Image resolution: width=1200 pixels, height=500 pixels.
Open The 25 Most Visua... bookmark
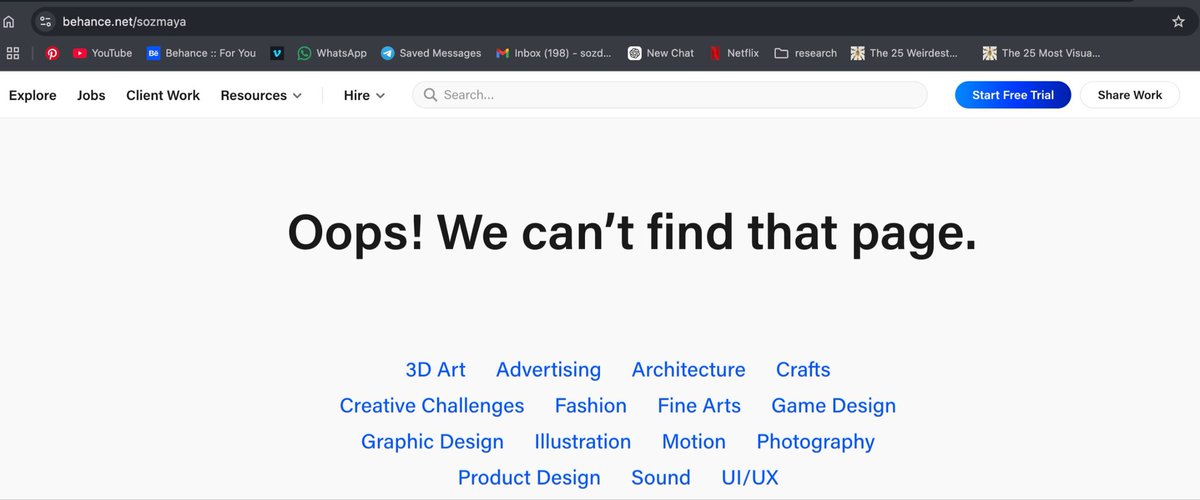click(1041, 53)
